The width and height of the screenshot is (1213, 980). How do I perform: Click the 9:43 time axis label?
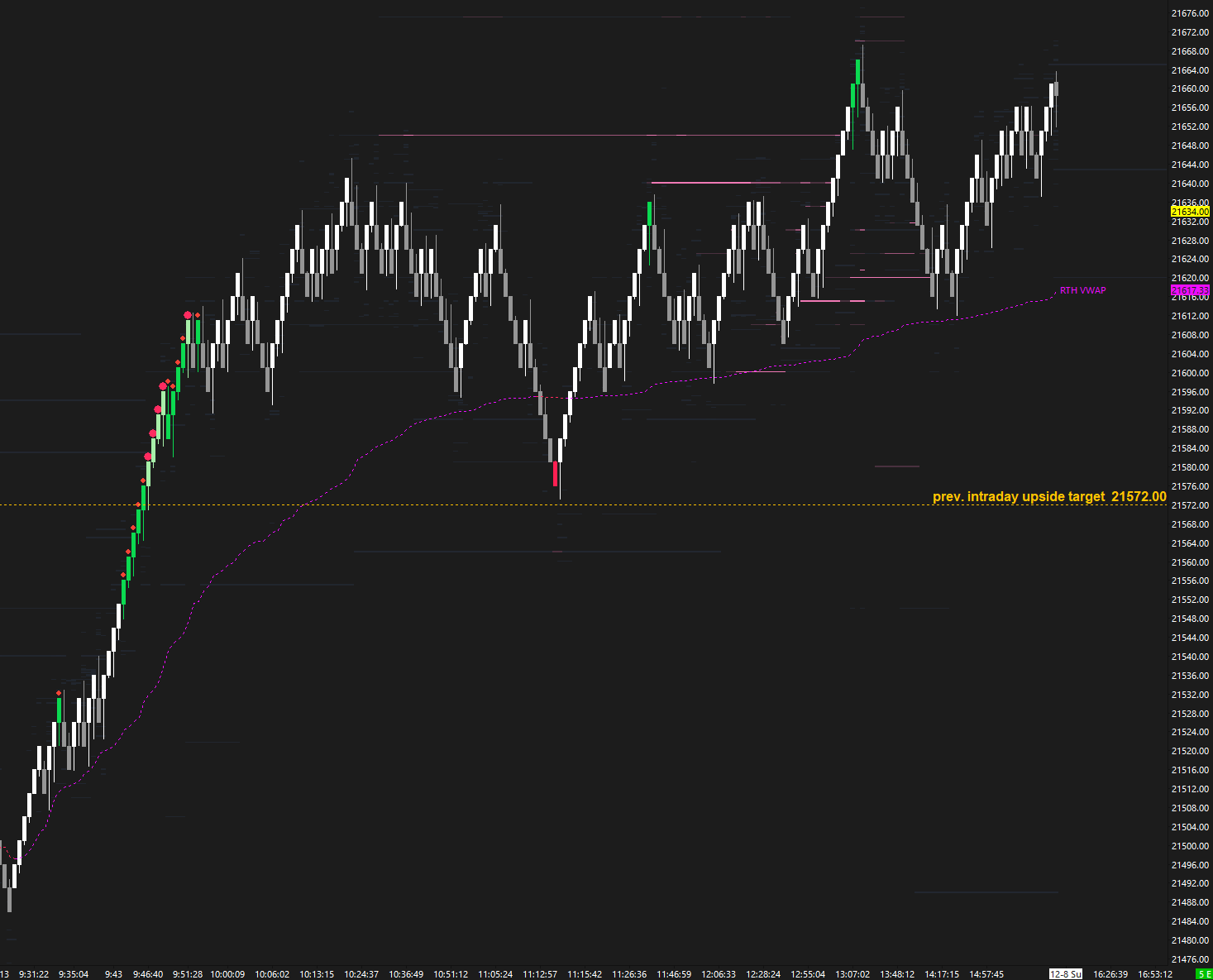[113, 974]
